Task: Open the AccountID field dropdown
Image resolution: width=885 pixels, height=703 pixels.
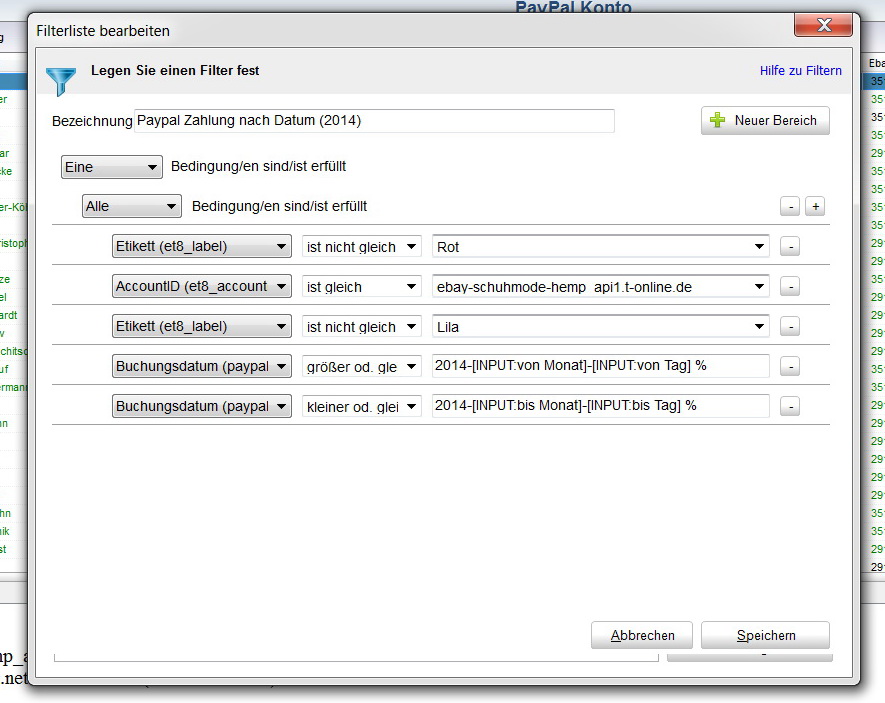Action: [201, 287]
